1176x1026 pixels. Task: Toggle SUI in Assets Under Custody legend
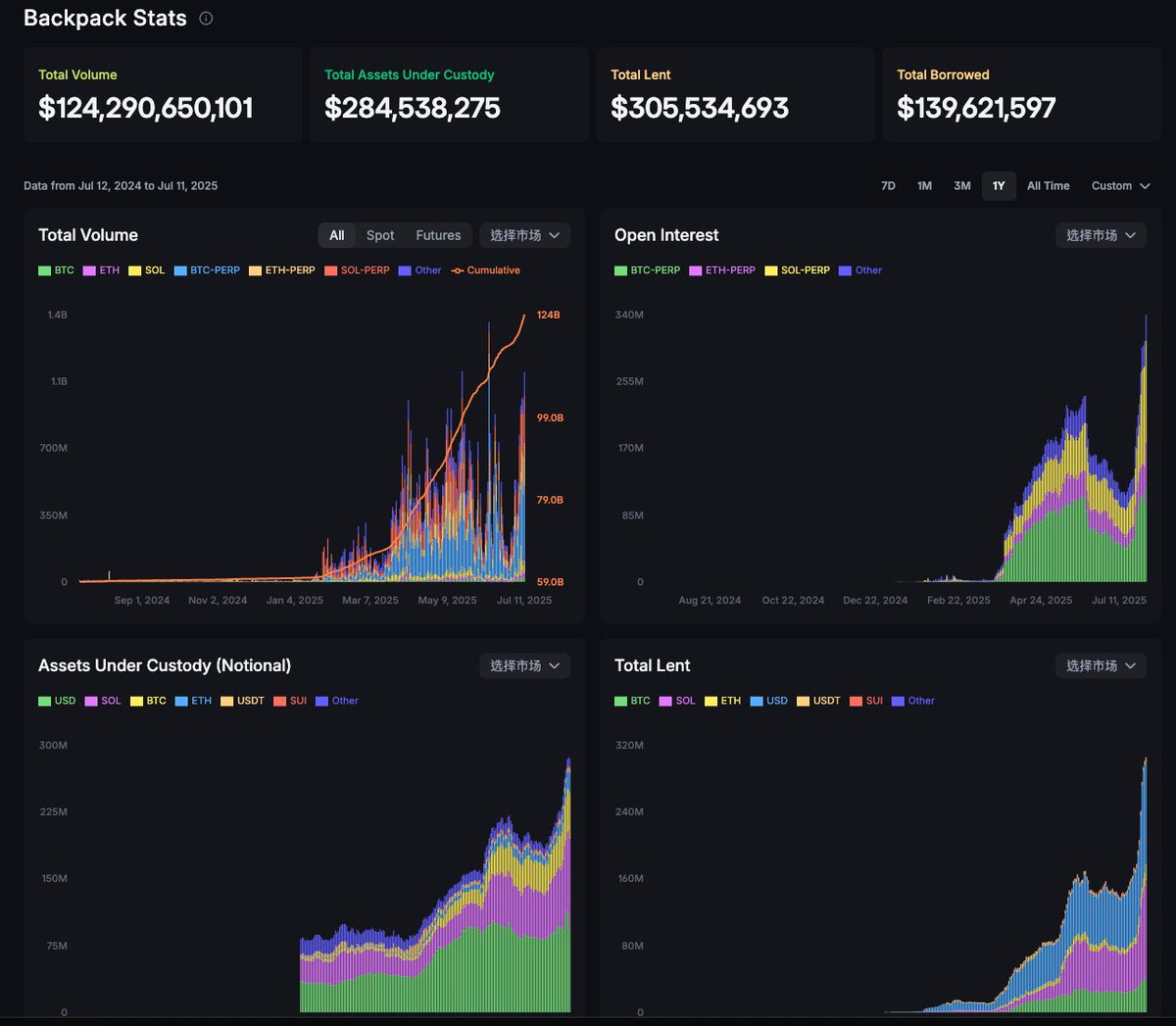(290, 701)
